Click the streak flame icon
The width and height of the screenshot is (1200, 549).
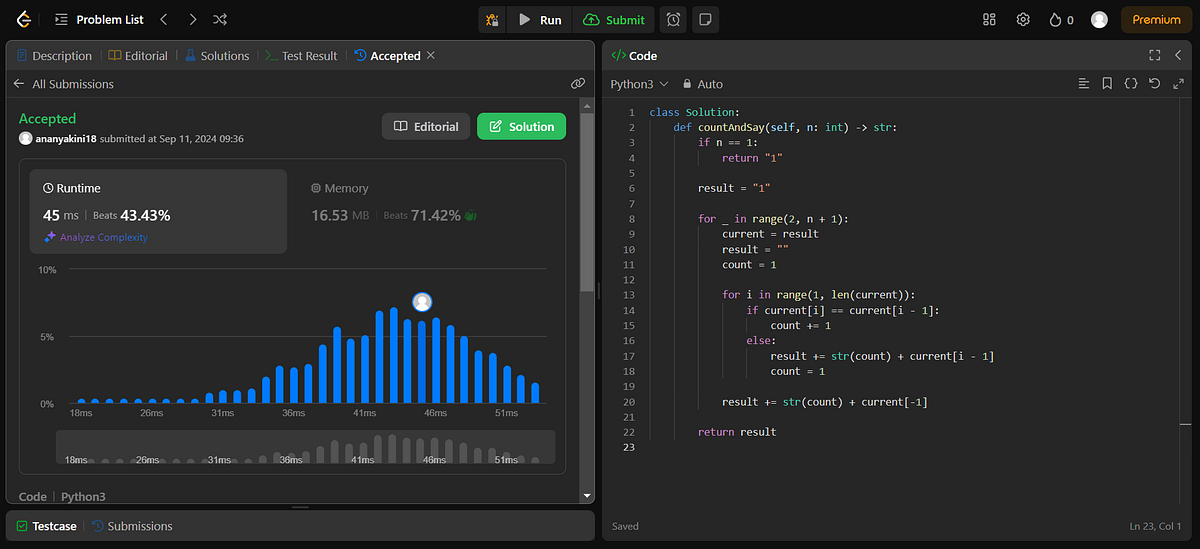pos(1055,19)
